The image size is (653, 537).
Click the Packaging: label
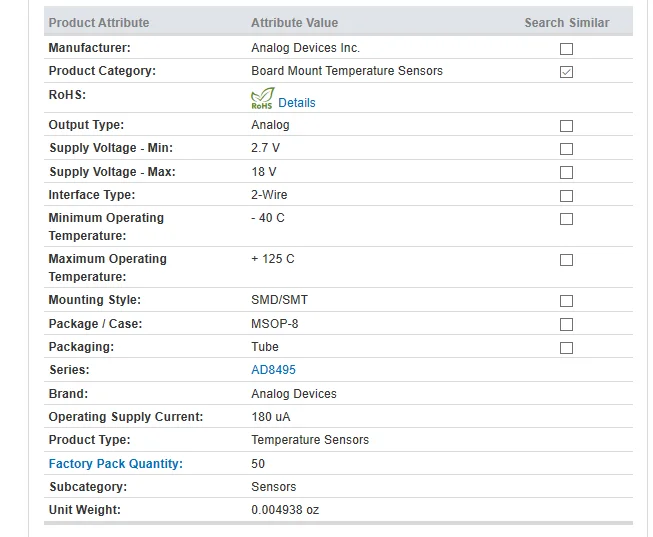click(81, 347)
